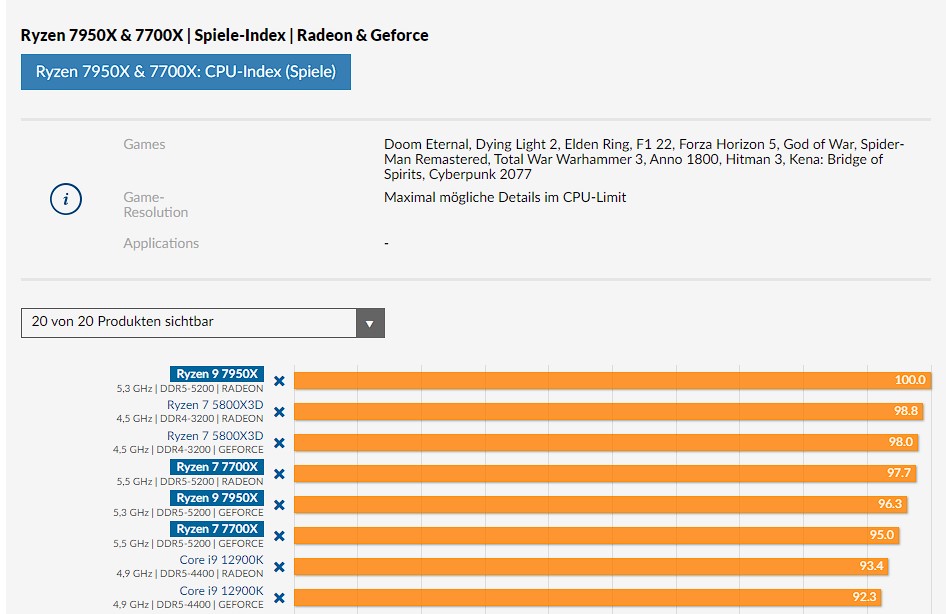Click the 92.3 orange bar
Screen dimensions: 947x614
coord(588,597)
